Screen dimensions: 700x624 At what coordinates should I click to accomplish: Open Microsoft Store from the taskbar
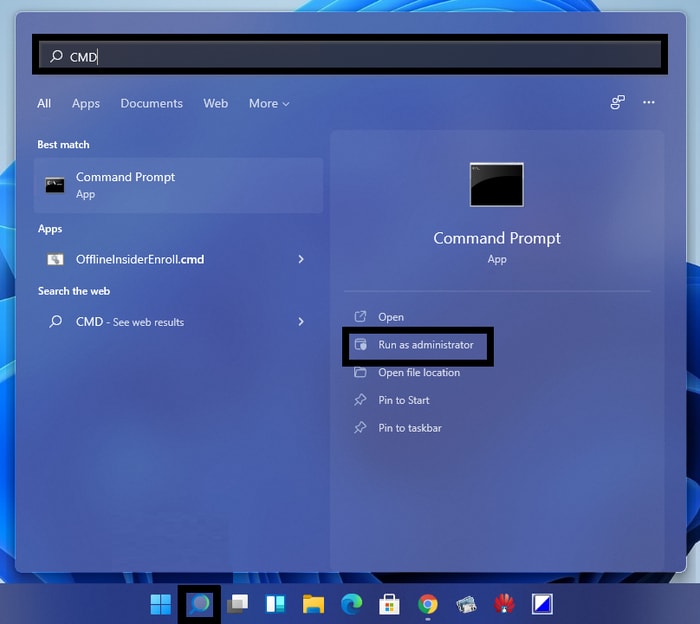point(389,604)
